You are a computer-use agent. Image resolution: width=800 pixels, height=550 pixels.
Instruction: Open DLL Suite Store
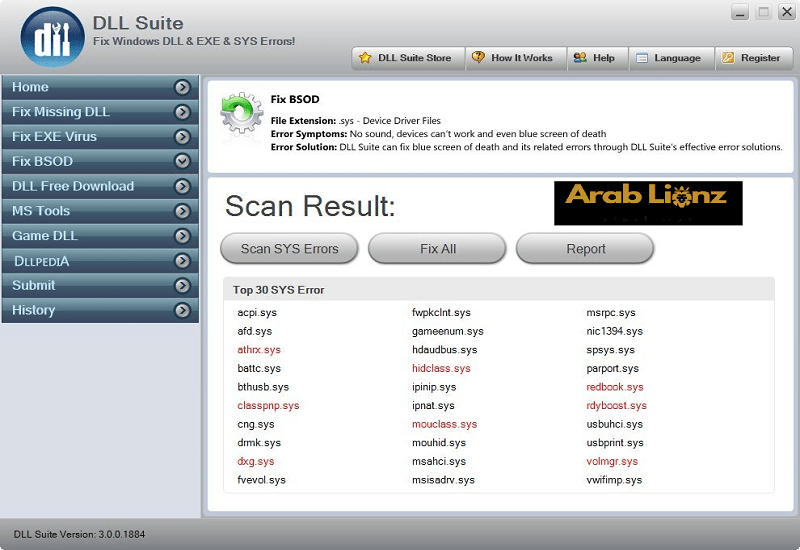coord(408,58)
